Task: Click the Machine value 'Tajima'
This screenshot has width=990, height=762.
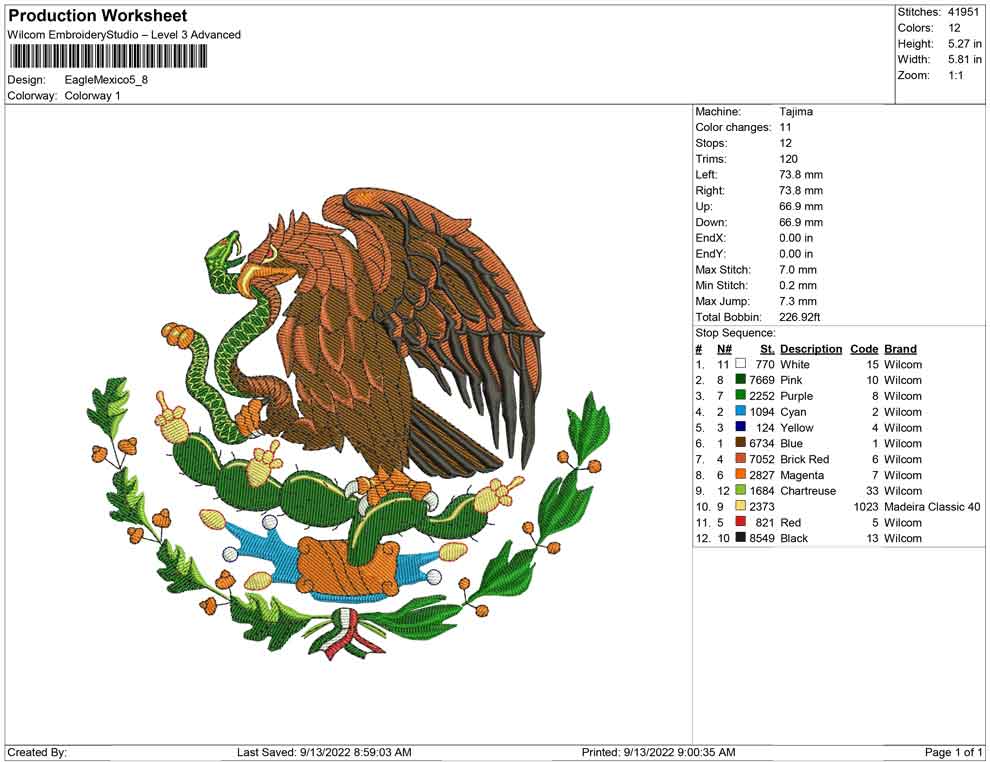Action: (796, 111)
